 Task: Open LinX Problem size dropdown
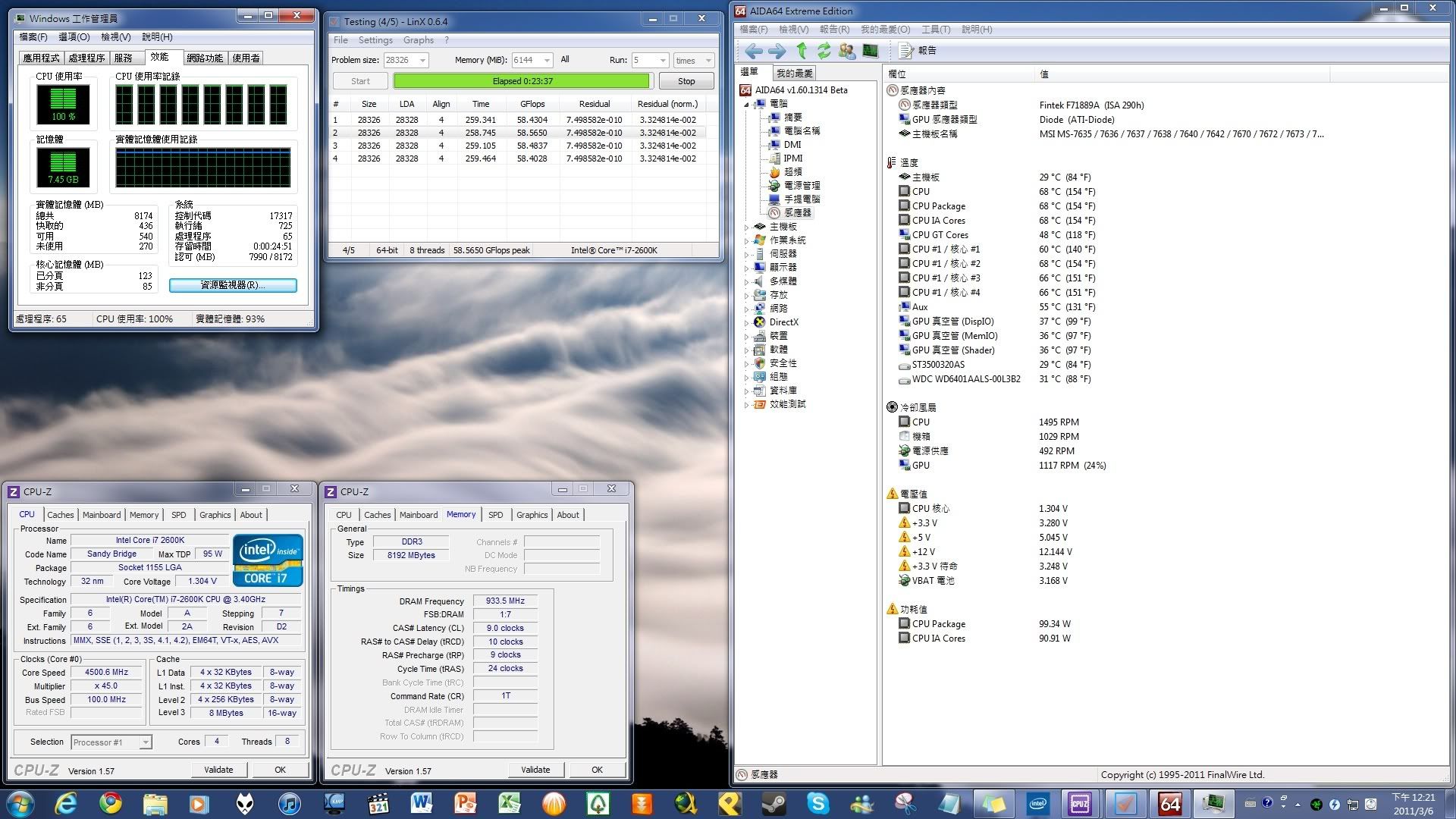pos(422,60)
